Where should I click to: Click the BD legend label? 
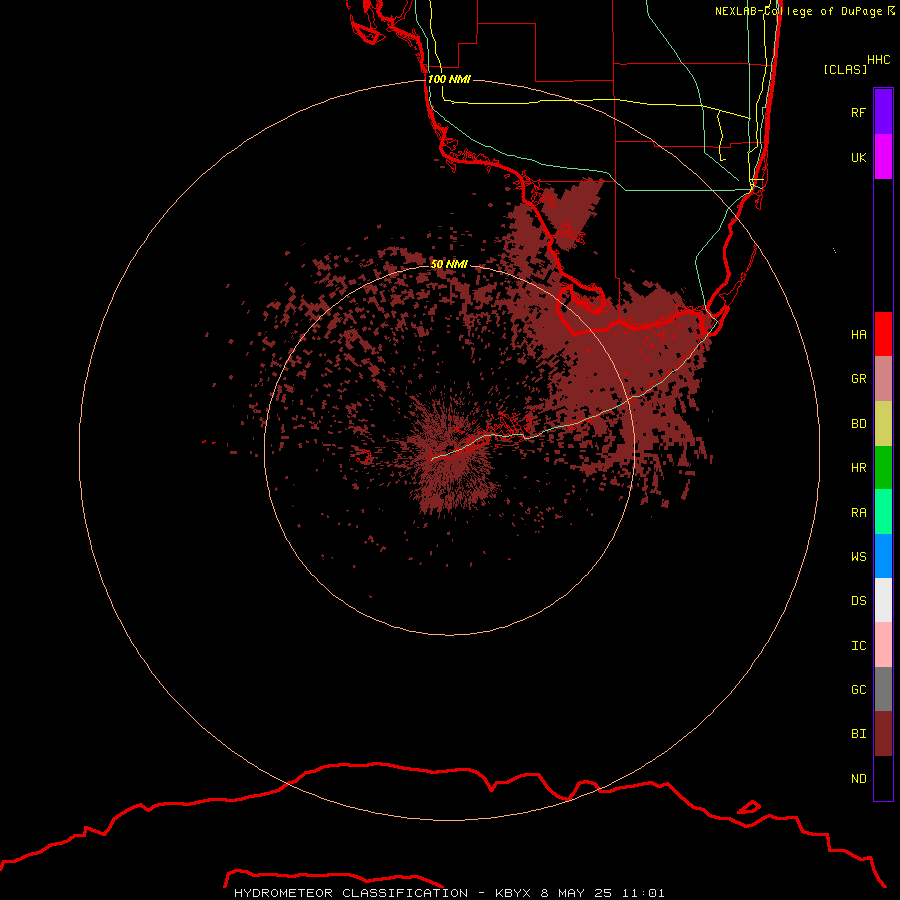click(x=858, y=424)
